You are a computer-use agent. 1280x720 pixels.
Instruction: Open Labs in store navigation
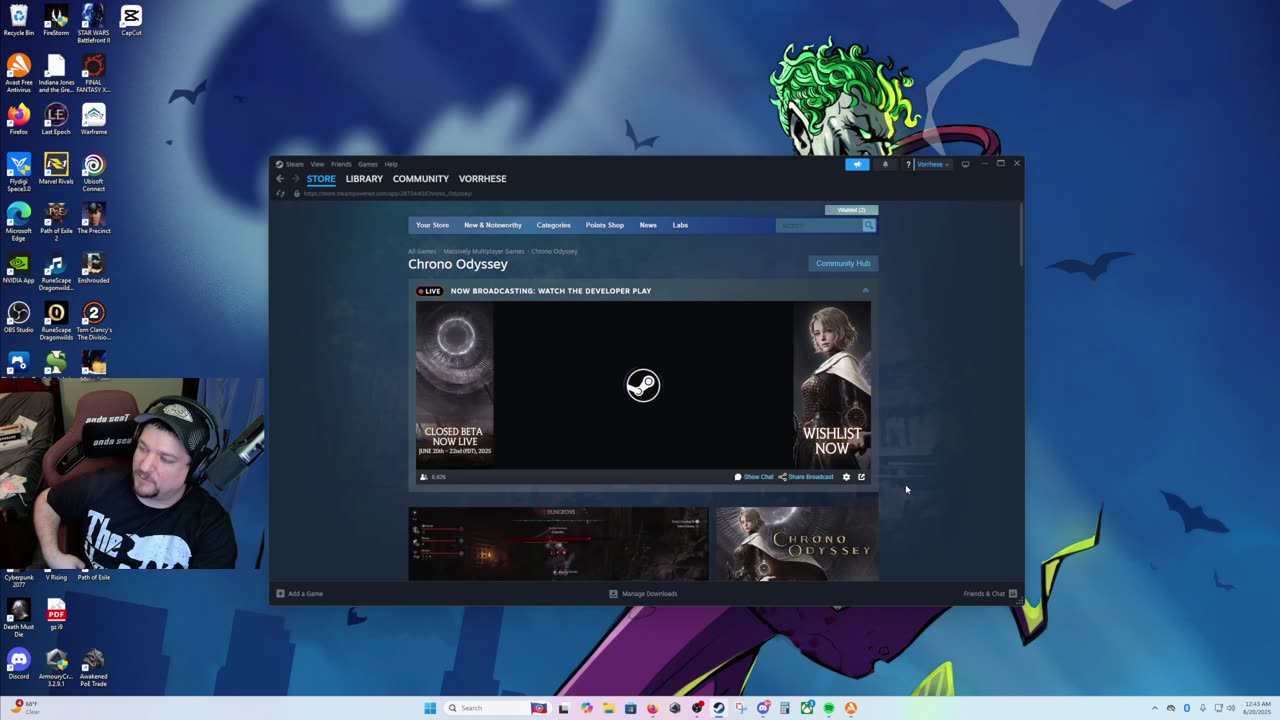click(680, 225)
